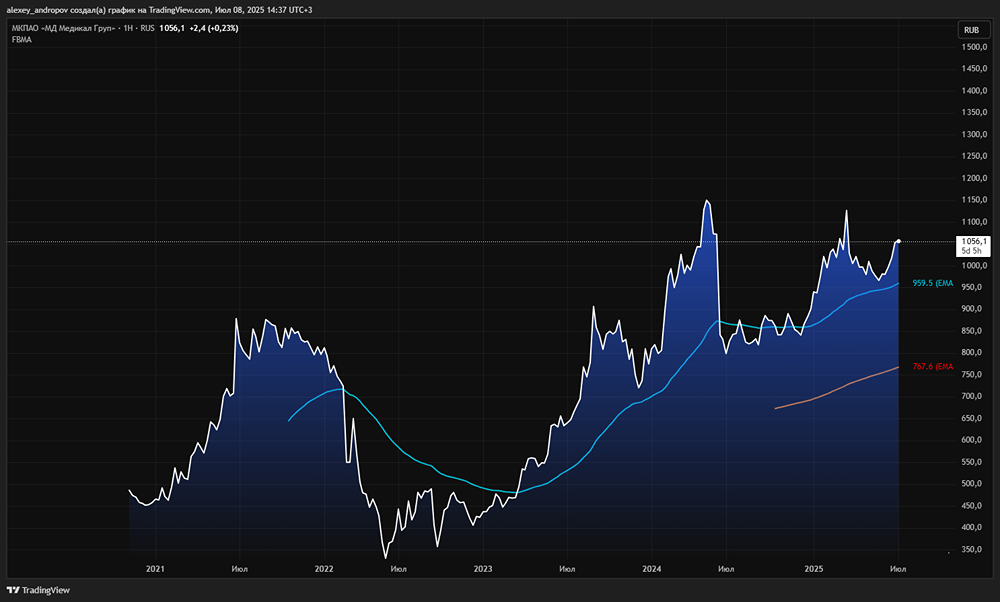The height and width of the screenshot is (602, 1000).
Task: Click the 2025 label on time axis
Action: (814, 569)
